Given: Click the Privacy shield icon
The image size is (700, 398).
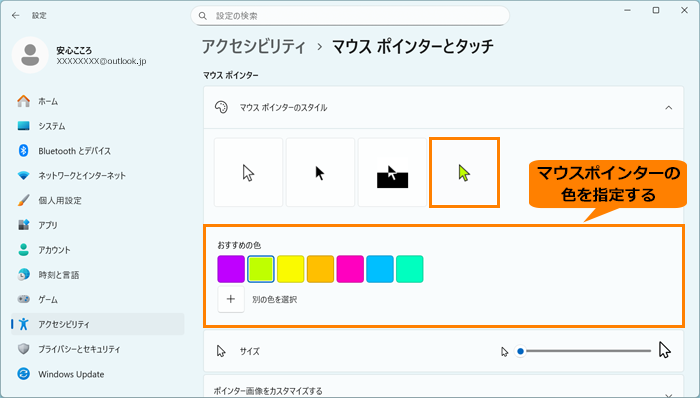Looking at the screenshot, I should click(24, 349).
